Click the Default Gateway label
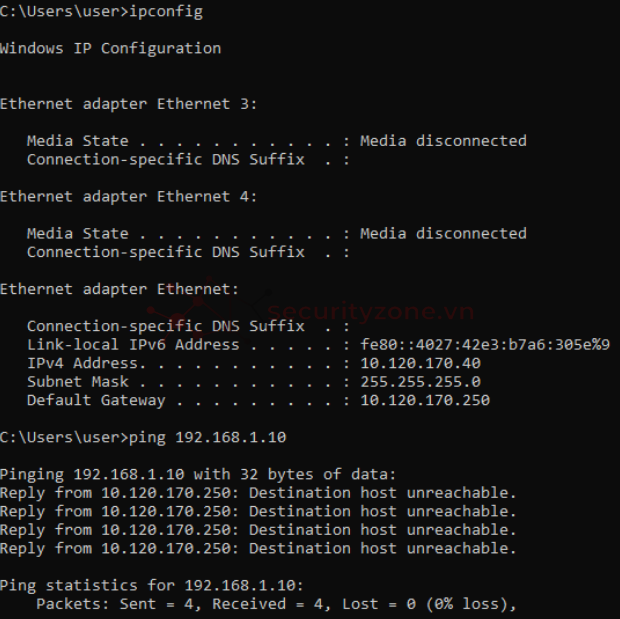 (96, 401)
